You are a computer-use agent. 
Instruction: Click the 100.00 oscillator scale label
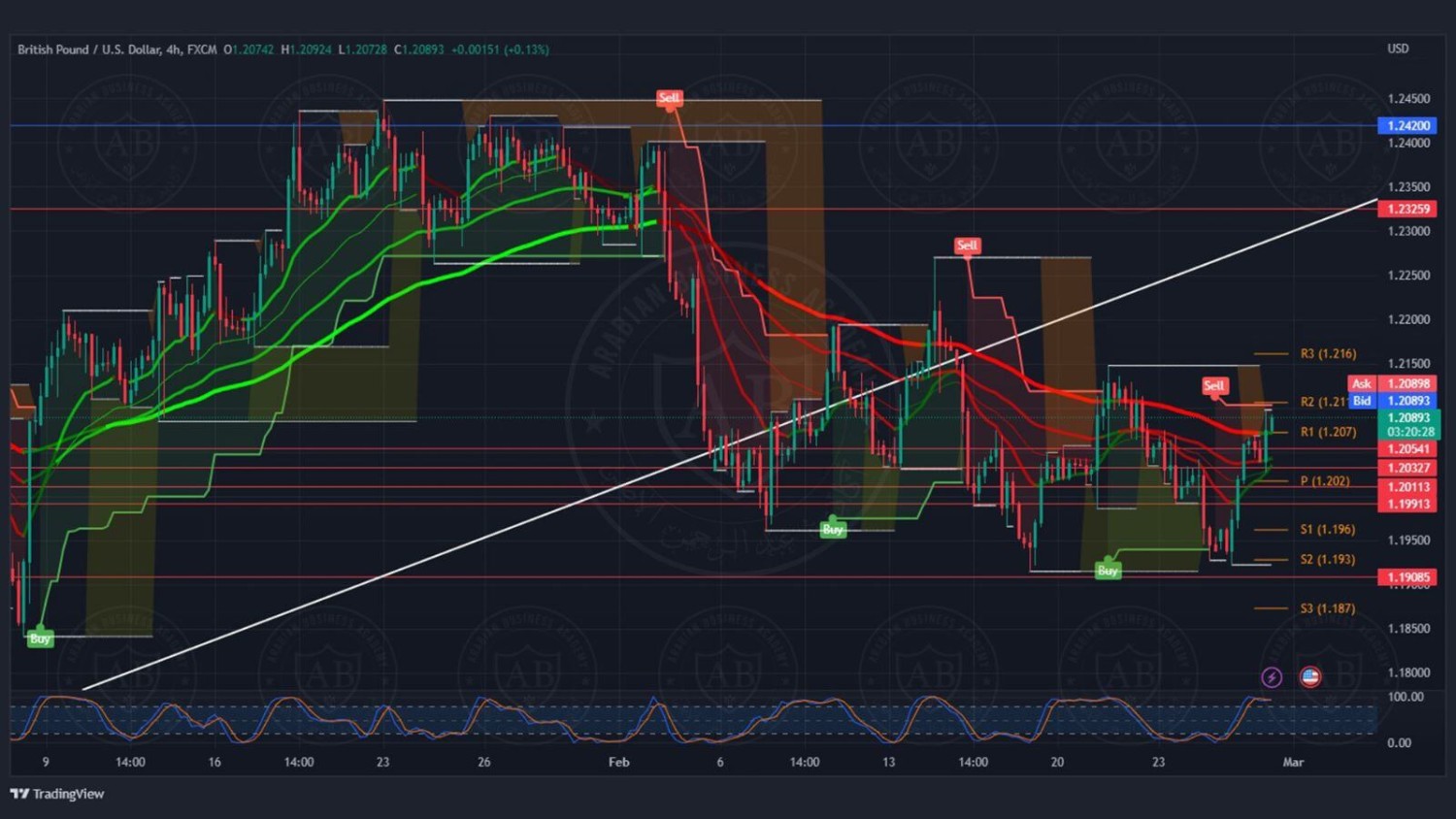pyautogui.click(x=1406, y=697)
